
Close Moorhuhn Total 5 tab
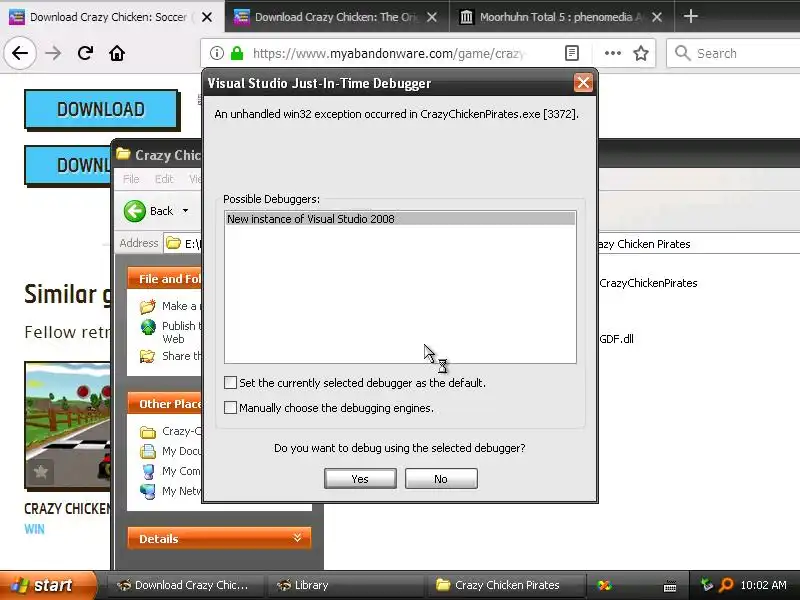click(657, 17)
